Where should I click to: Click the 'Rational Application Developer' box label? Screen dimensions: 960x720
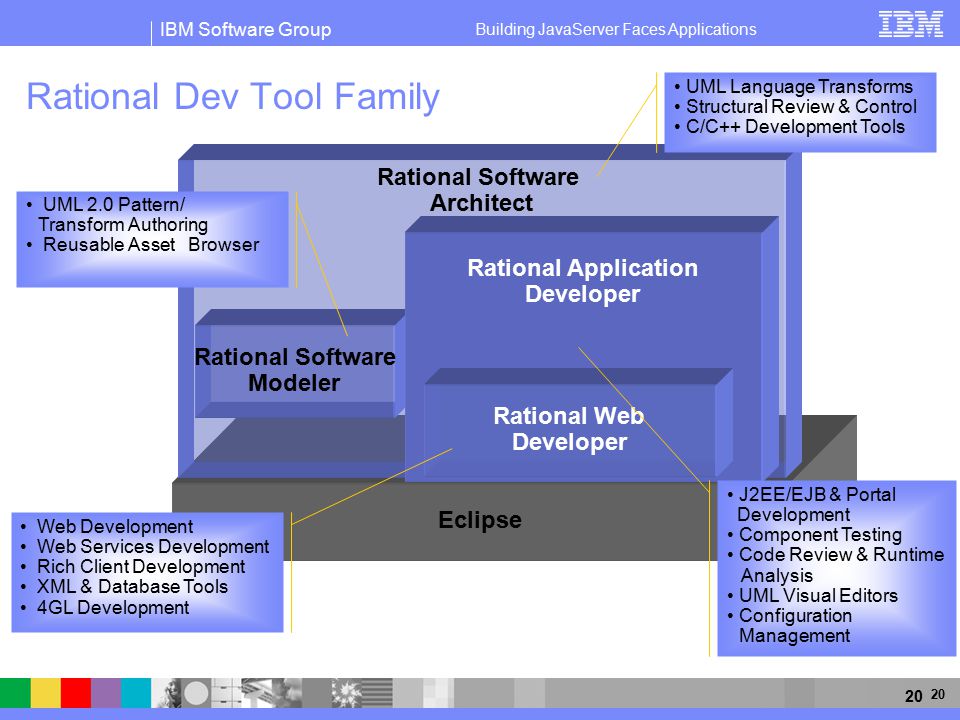pyautogui.click(x=582, y=280)
